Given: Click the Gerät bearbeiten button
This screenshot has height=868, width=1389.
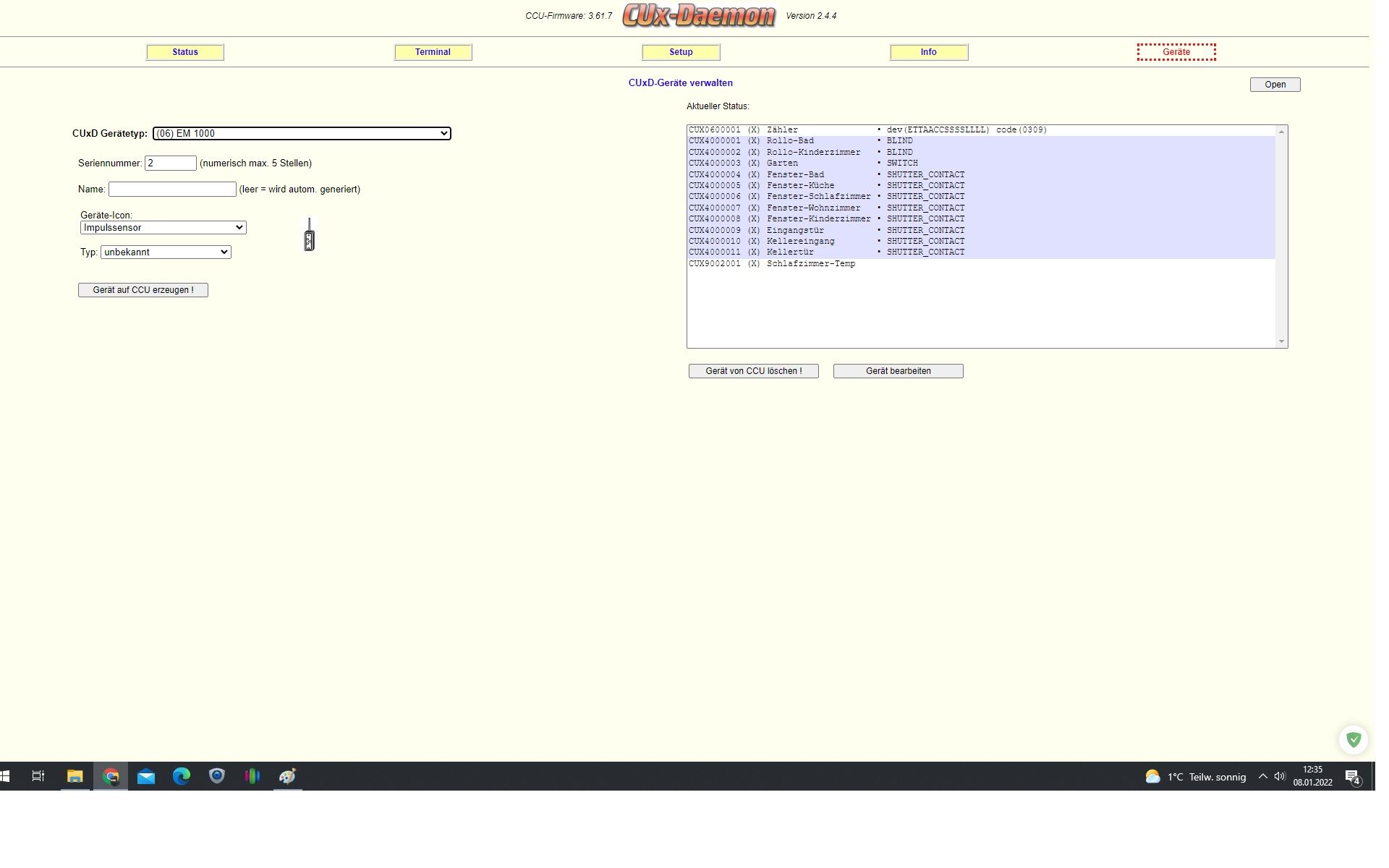Looking at the screenshot, I should (x=898, y=371).
